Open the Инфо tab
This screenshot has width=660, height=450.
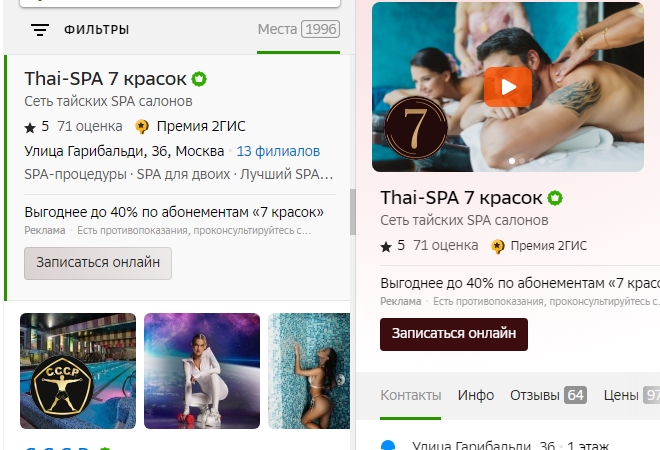(476, 395)
